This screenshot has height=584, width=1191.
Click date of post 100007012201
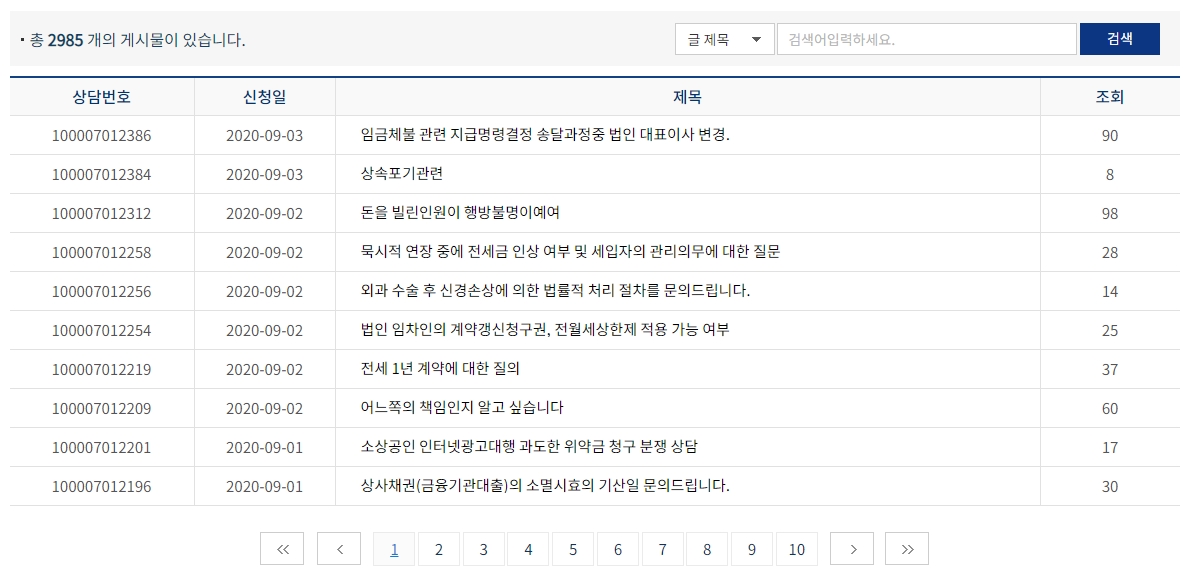[264, 448]
